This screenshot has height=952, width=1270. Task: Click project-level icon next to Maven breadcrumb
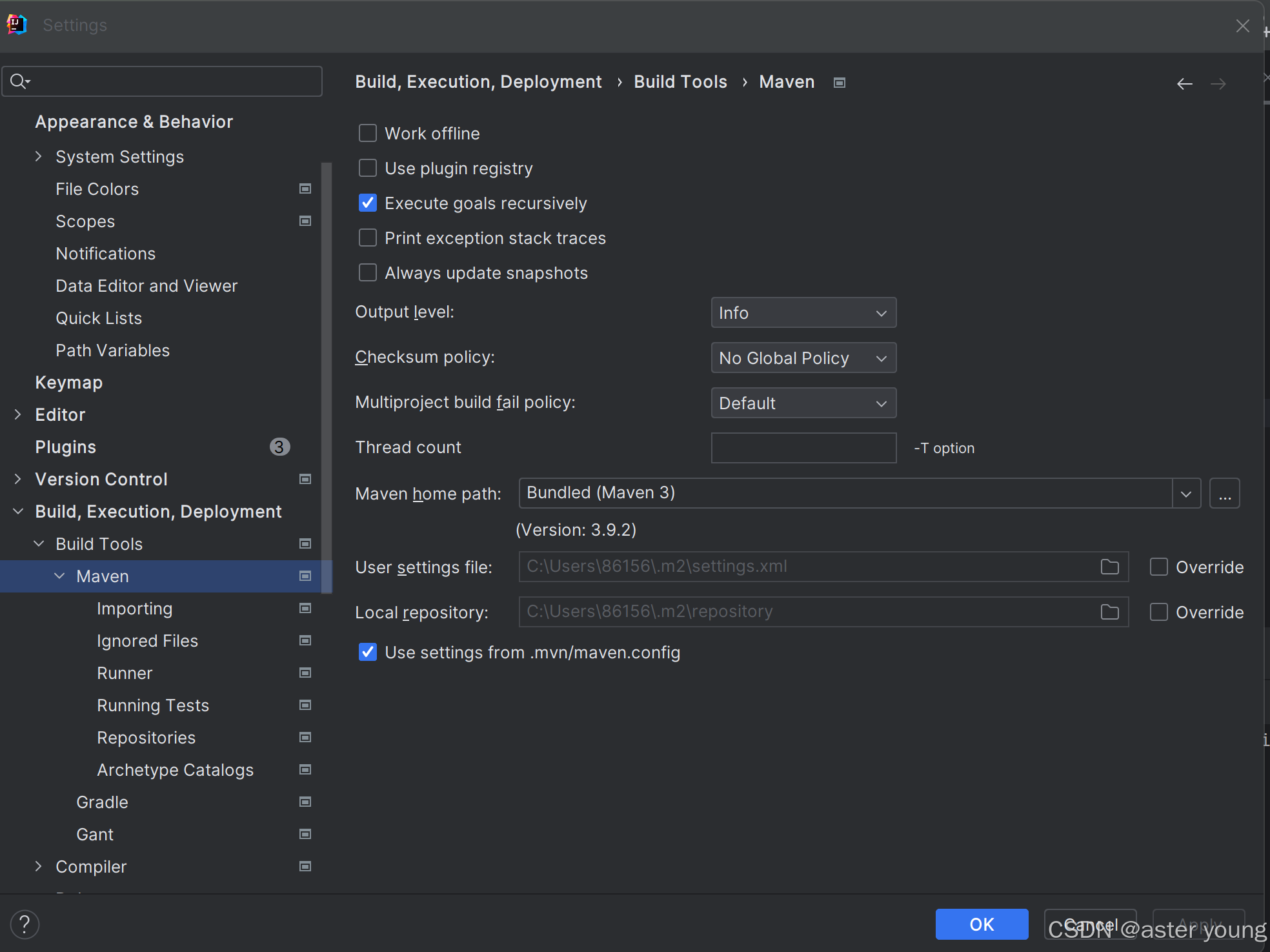click(839, 83)
